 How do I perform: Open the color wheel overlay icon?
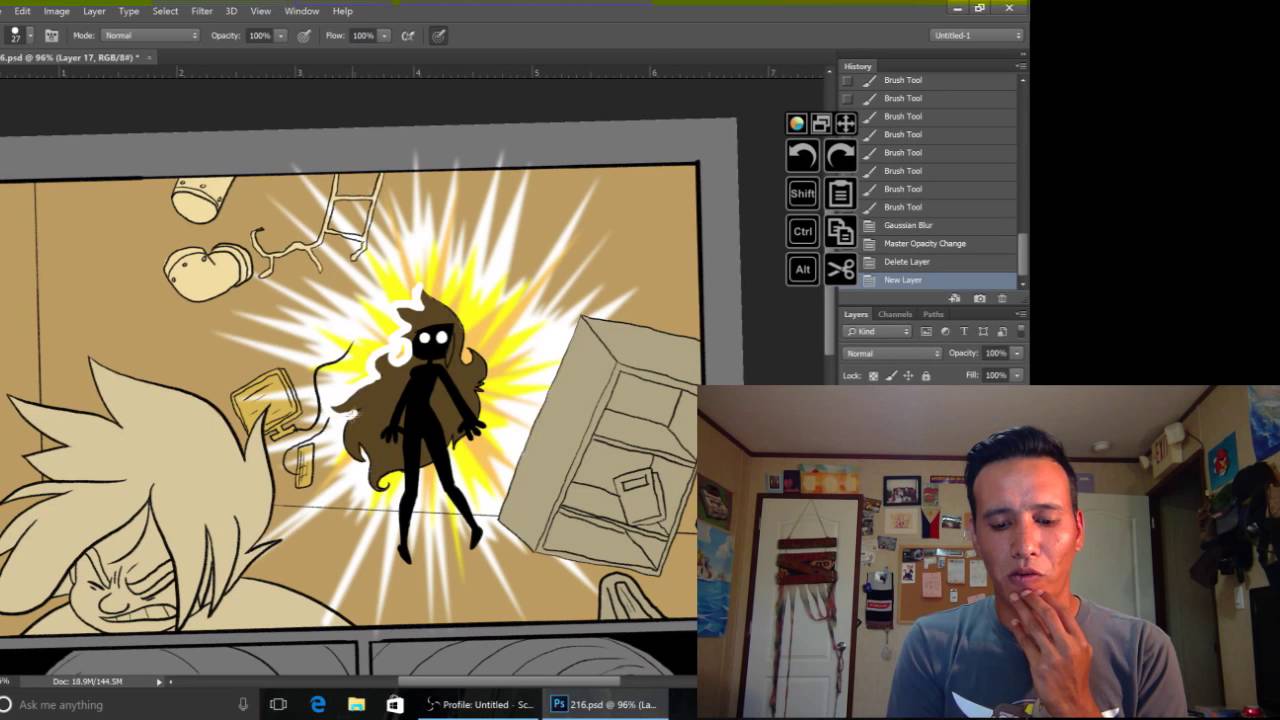click(x=797, y=124)
